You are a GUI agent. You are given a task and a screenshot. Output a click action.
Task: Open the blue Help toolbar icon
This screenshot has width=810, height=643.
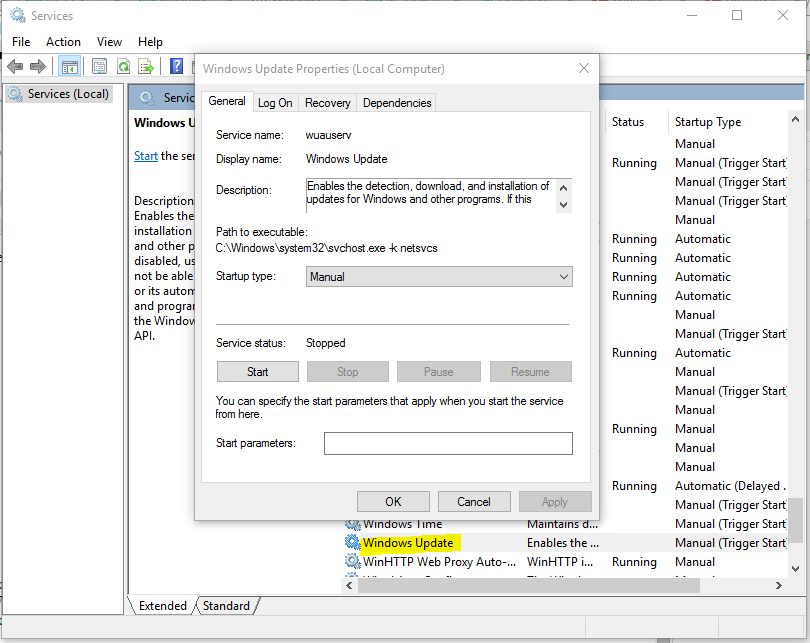(177, 66)
